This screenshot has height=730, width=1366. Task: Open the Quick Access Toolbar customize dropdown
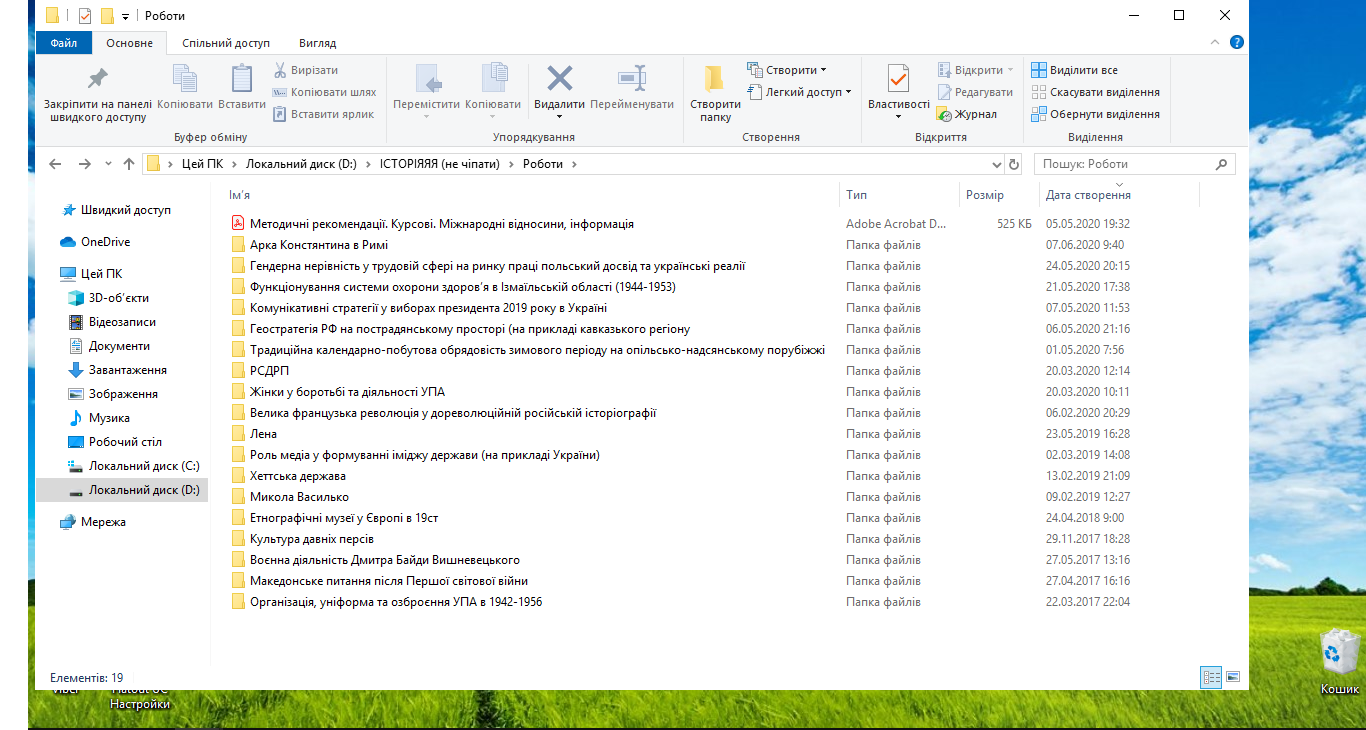(x=125, y=16)
